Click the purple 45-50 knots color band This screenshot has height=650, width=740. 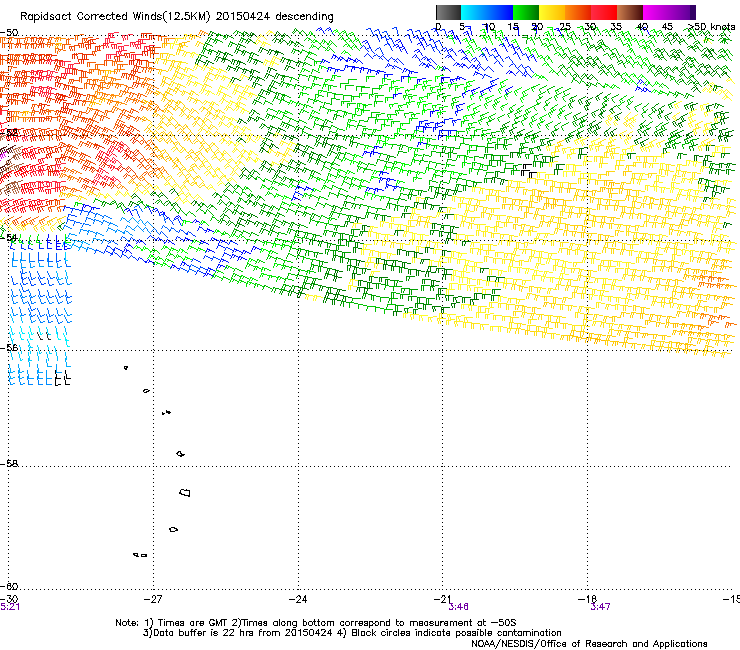(682, 12)
